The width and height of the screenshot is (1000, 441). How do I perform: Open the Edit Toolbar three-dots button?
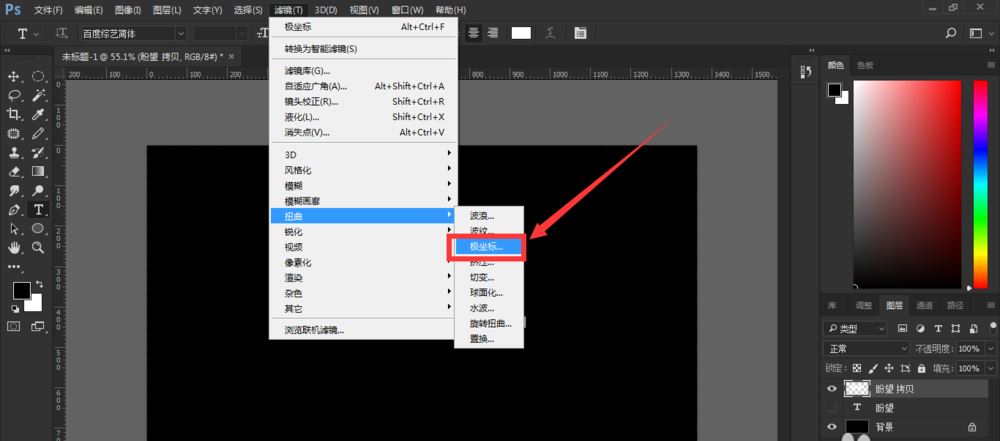coord(14,267)
